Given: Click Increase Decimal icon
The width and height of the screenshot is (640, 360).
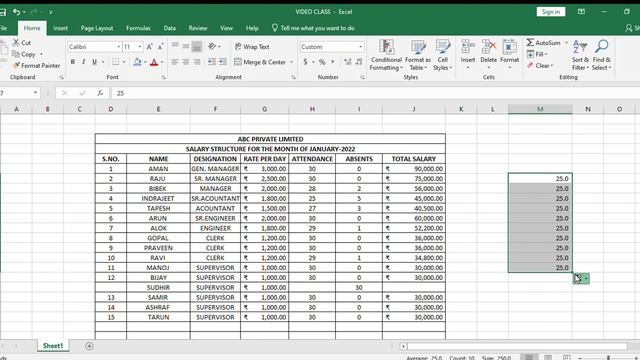Looking at the screenshot, I should click(348, 62).
